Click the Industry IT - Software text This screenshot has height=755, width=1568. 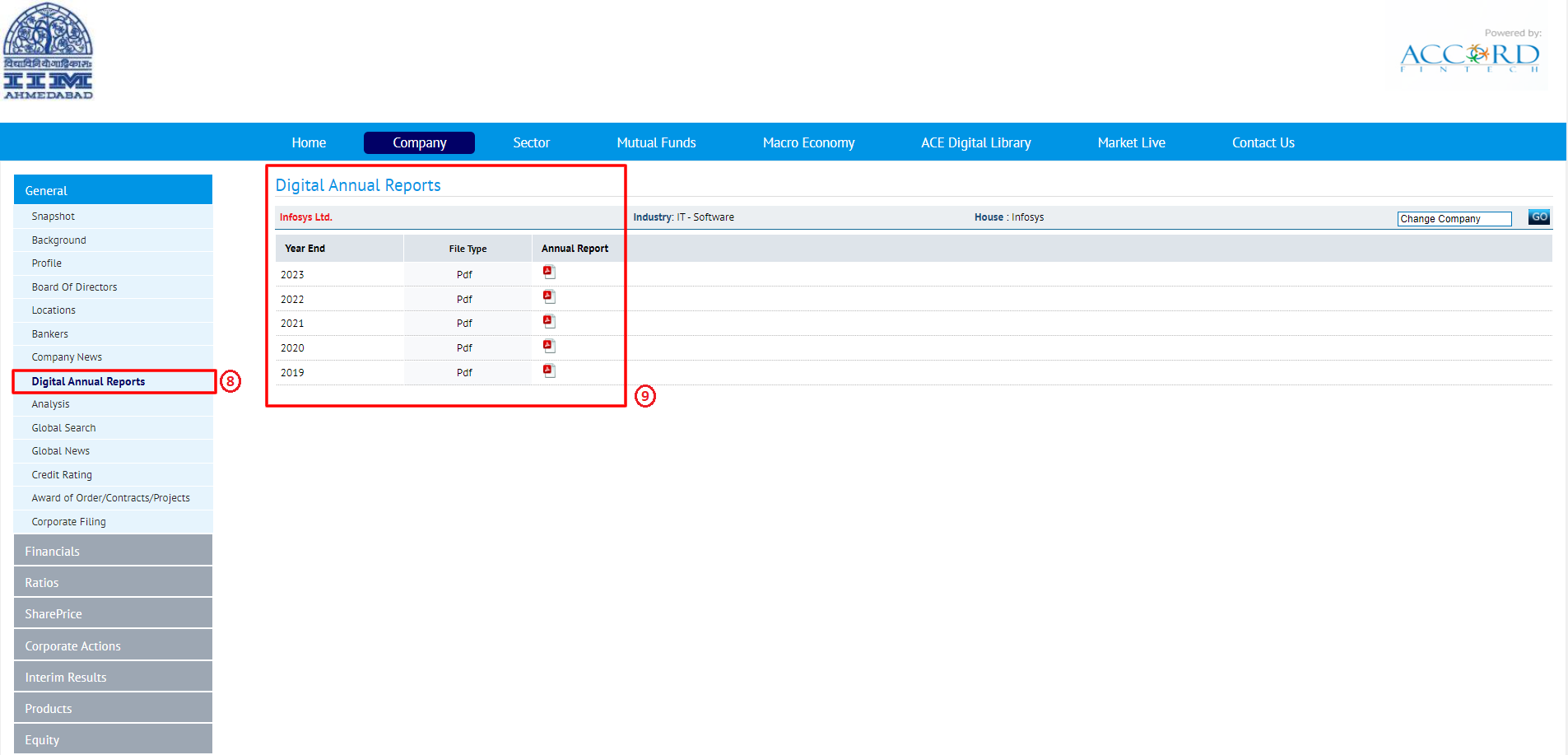pos(683,217)
